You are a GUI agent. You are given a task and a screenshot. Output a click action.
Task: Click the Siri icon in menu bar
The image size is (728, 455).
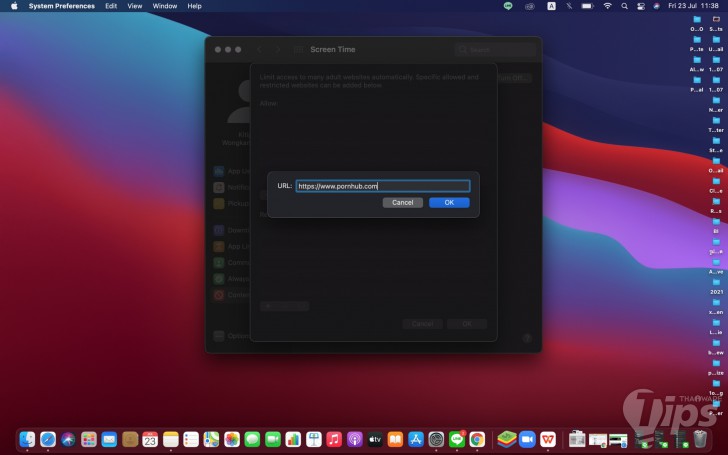point(656,6)
